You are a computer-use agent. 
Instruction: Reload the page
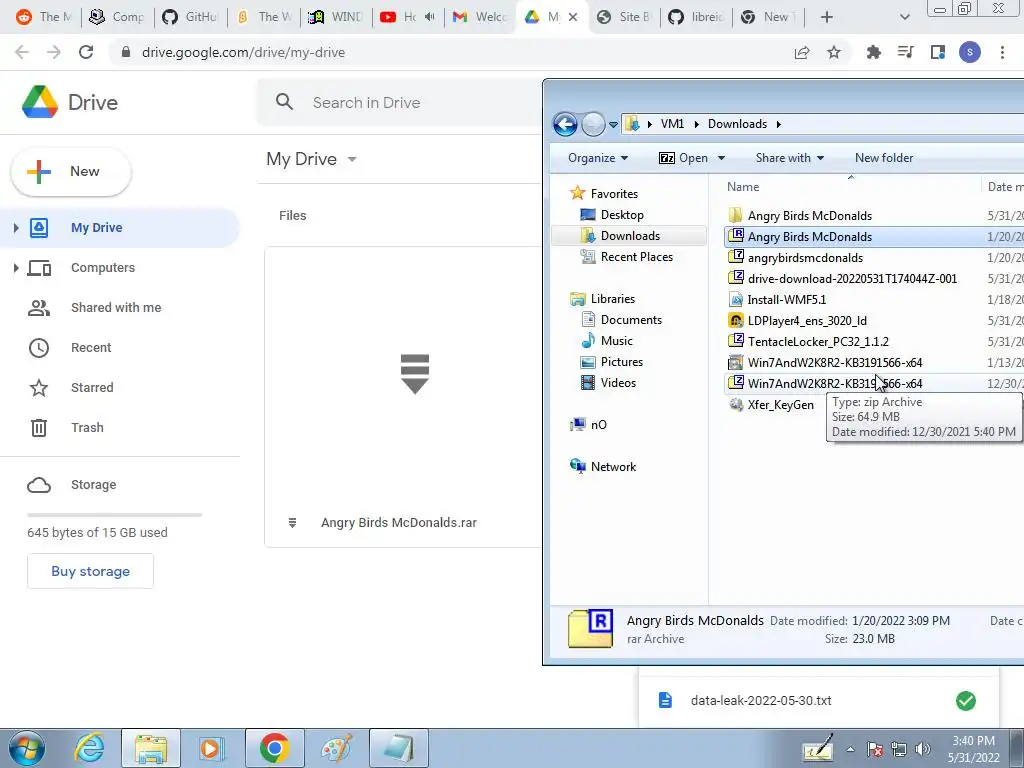click(86, 52)
